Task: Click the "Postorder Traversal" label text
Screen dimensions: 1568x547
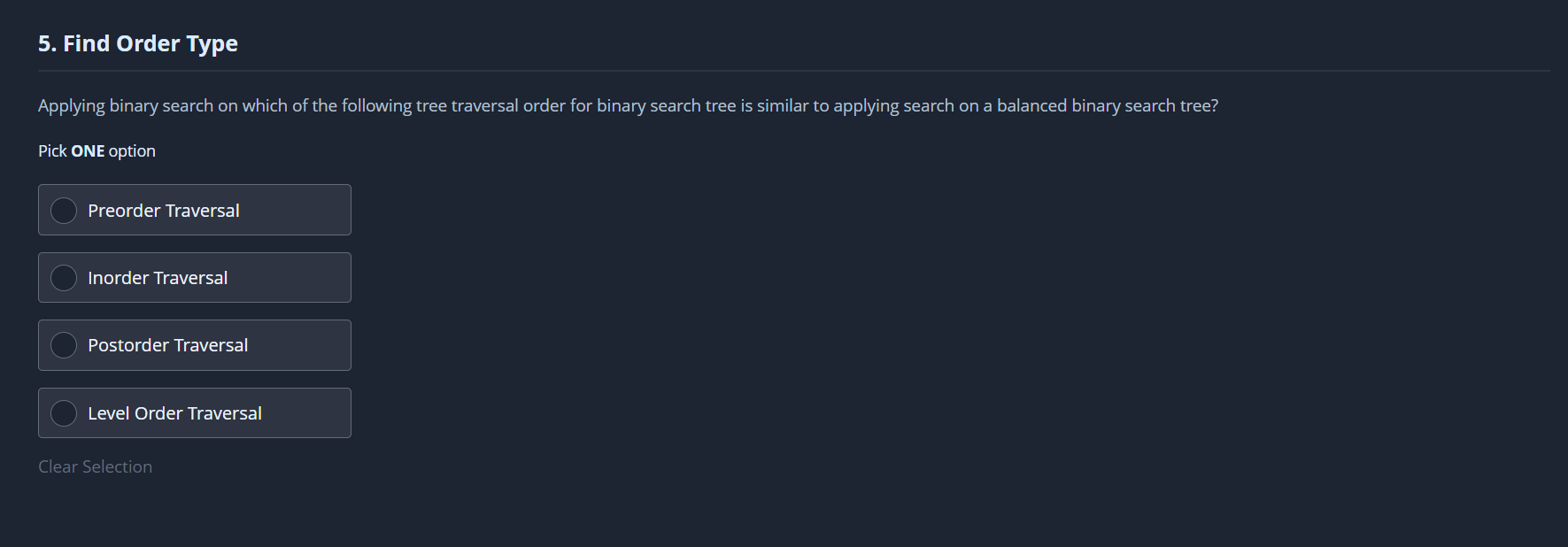Action: point(167,345)
